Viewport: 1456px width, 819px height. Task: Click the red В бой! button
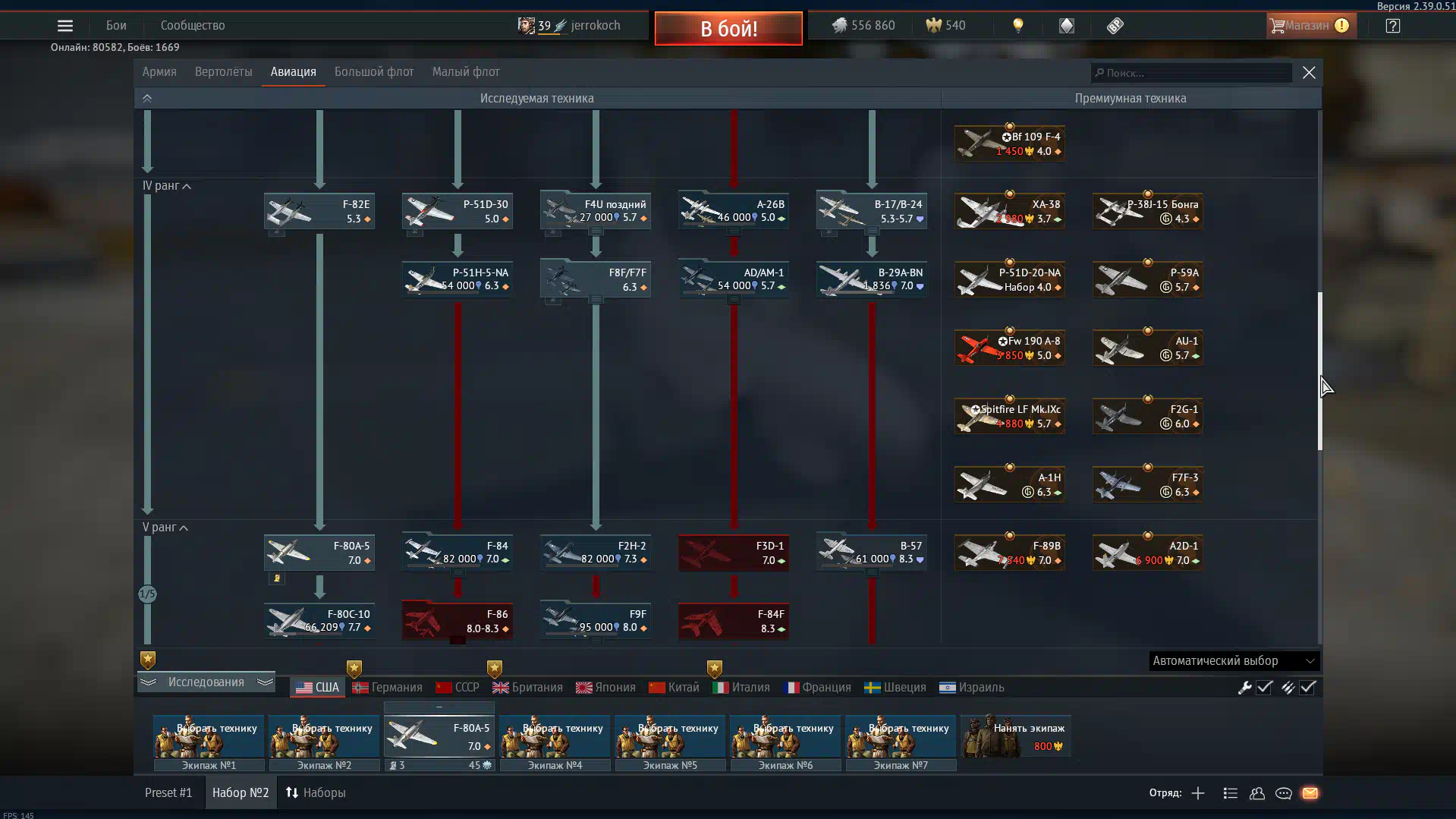tap(728, 29)
